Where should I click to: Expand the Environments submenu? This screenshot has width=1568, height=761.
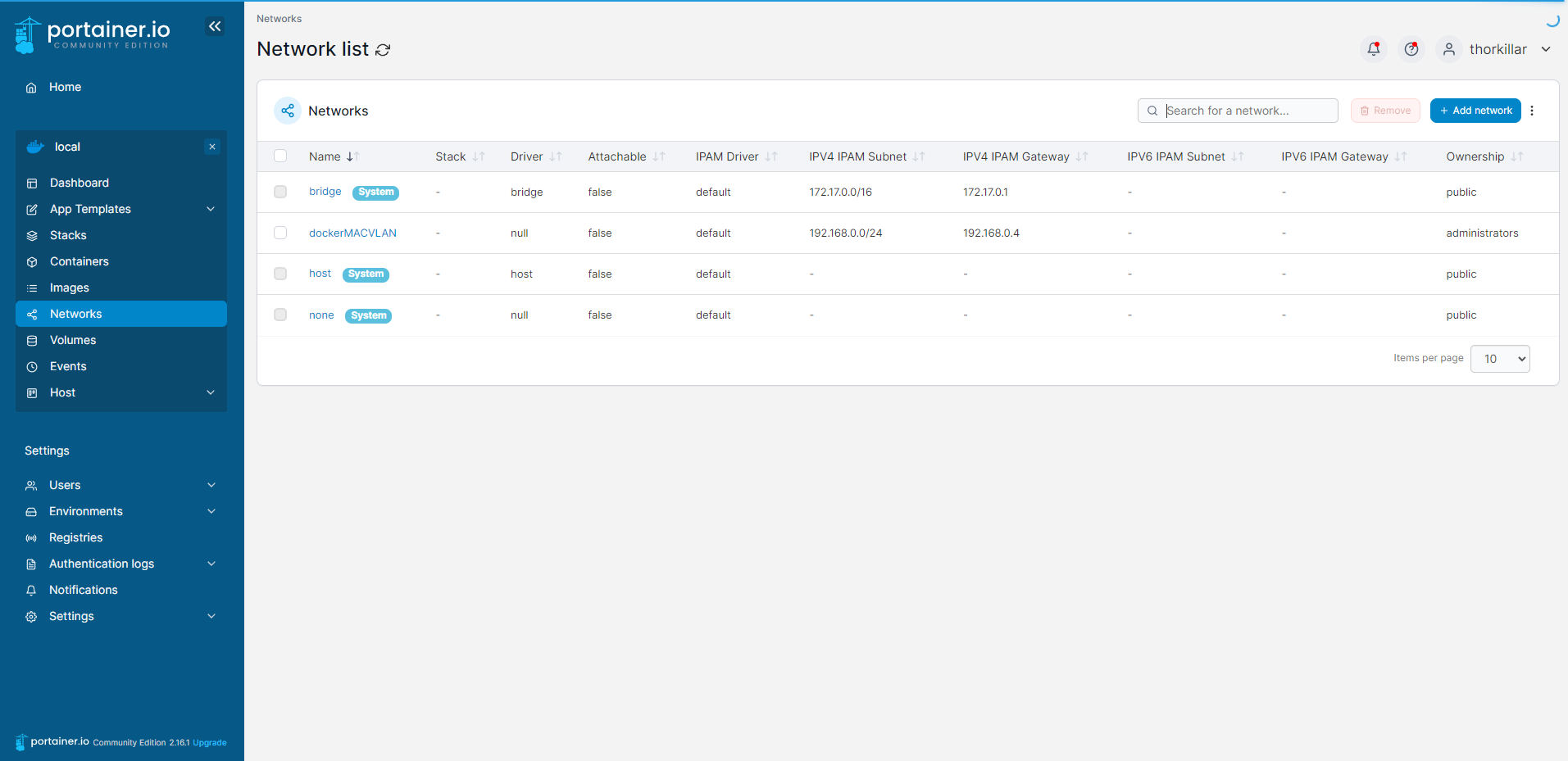pyautogui.click(x=211, y=511)
